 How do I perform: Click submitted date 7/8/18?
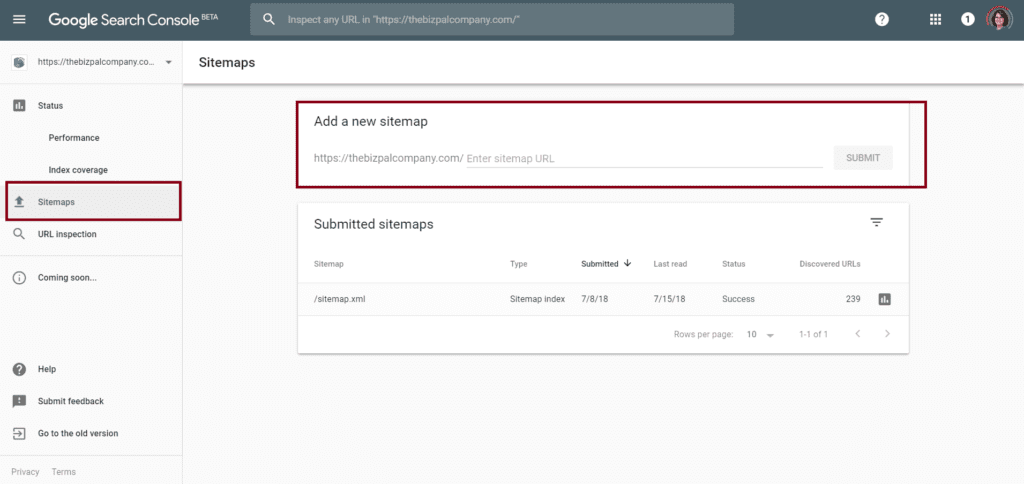click(592, 299)
